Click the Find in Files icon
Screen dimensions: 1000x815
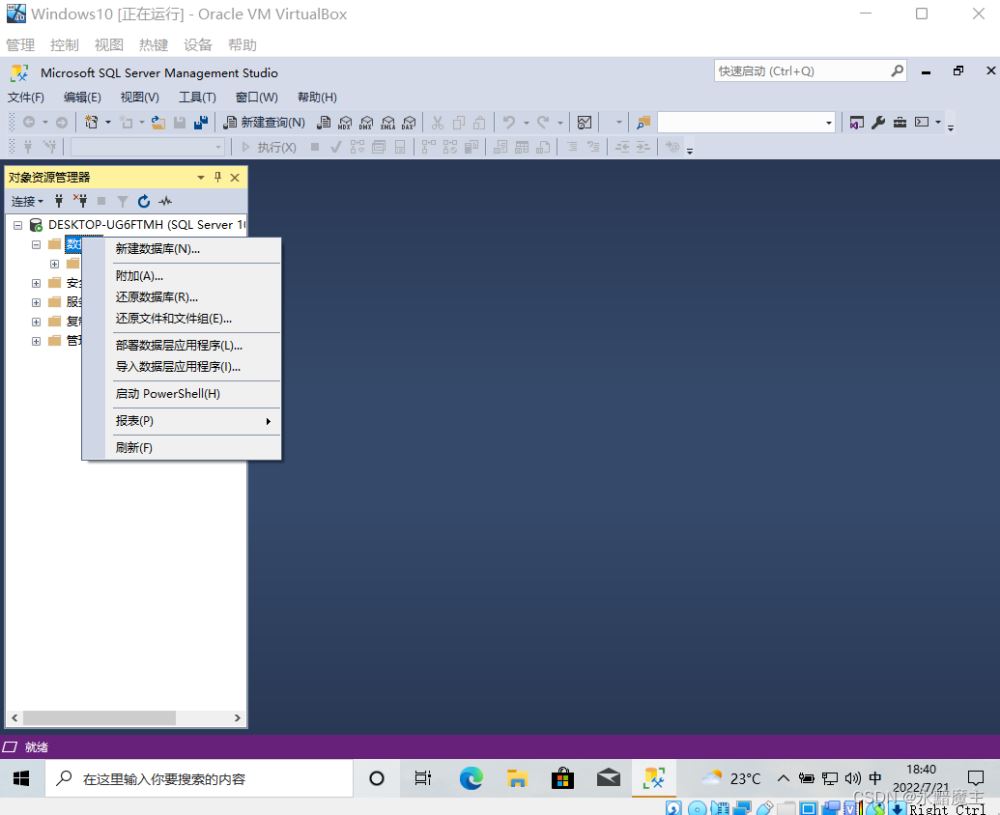(643, 122)
